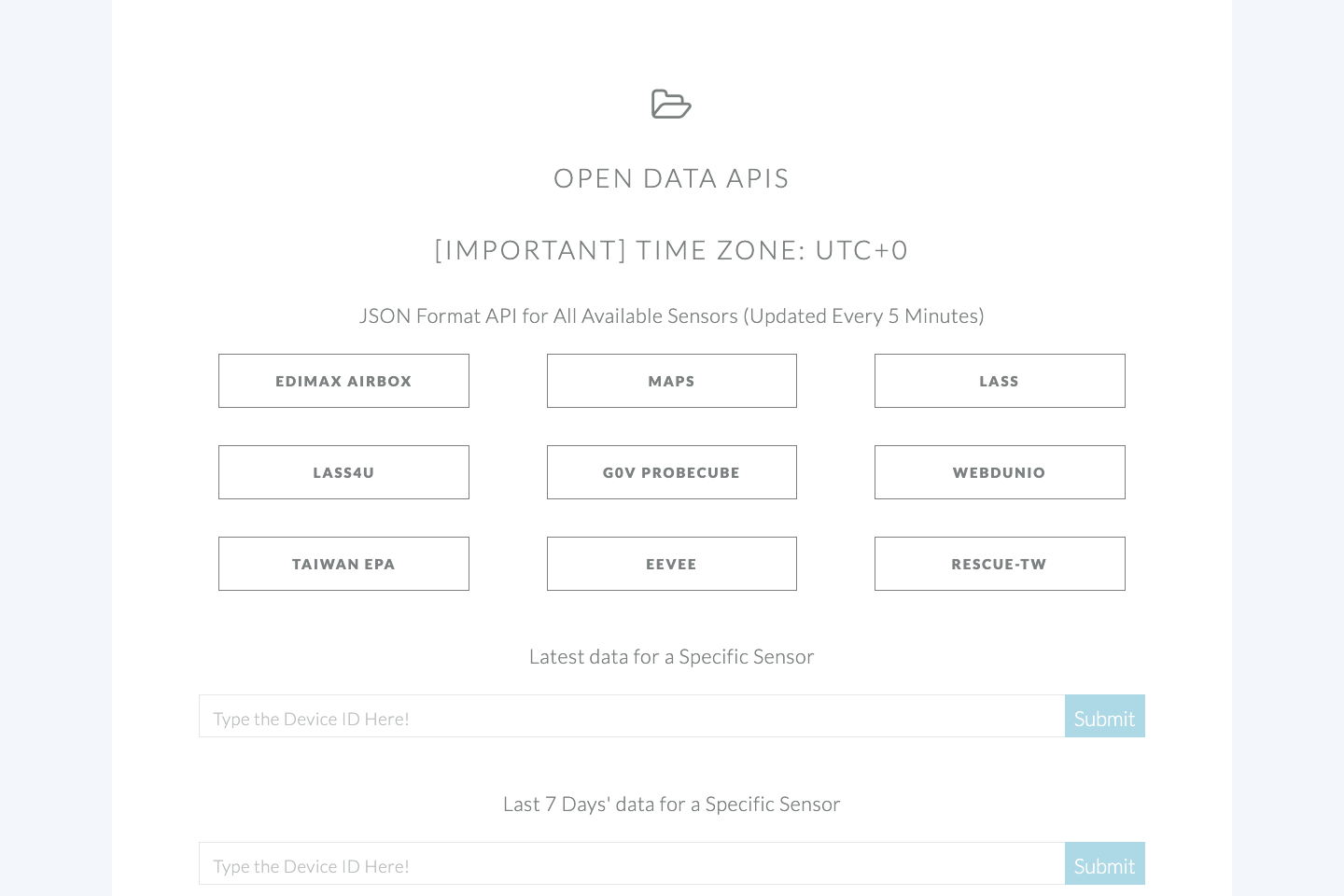Click the UTC+0 time zone notice
The width and height of the screenshot is (1344, 896).
pyautogui.click(x=671, y=249)
